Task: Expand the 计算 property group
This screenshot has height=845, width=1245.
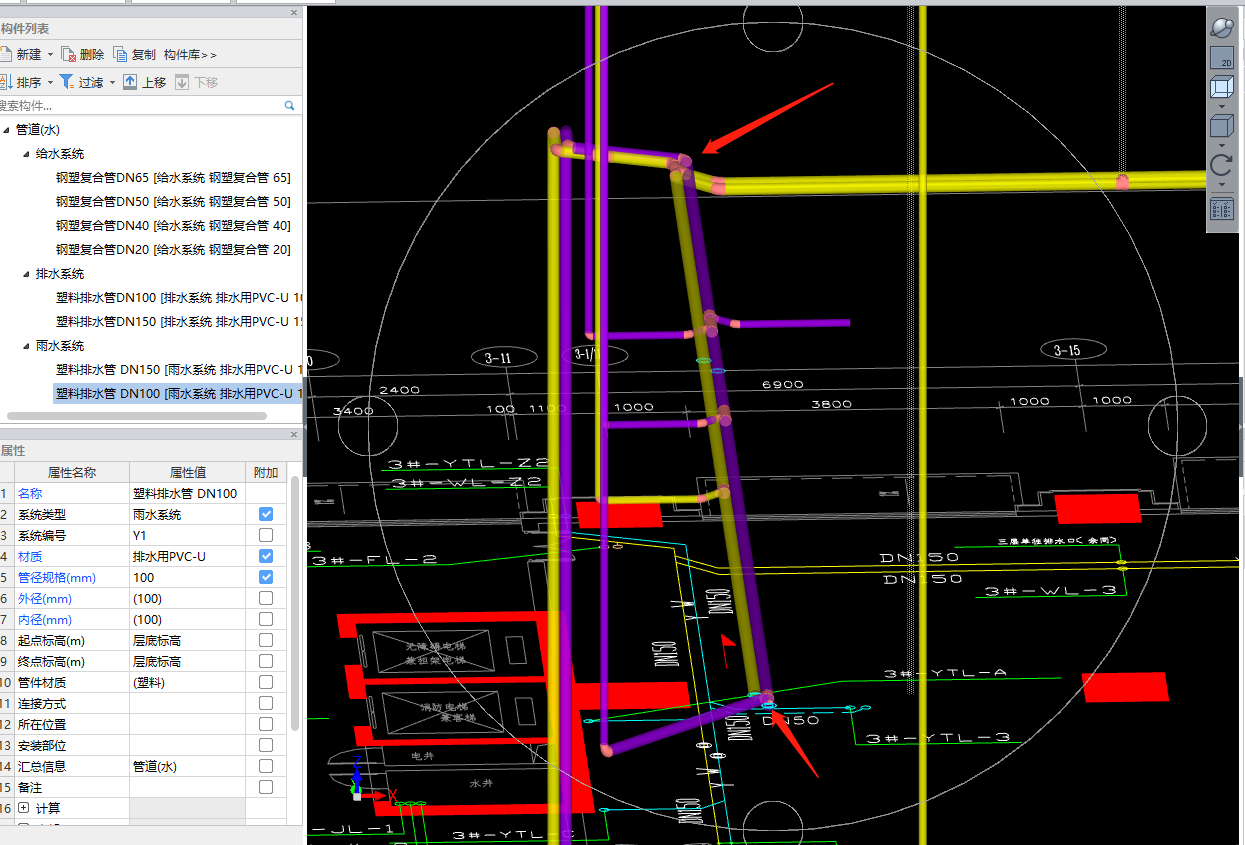Action: click(24, 808)
